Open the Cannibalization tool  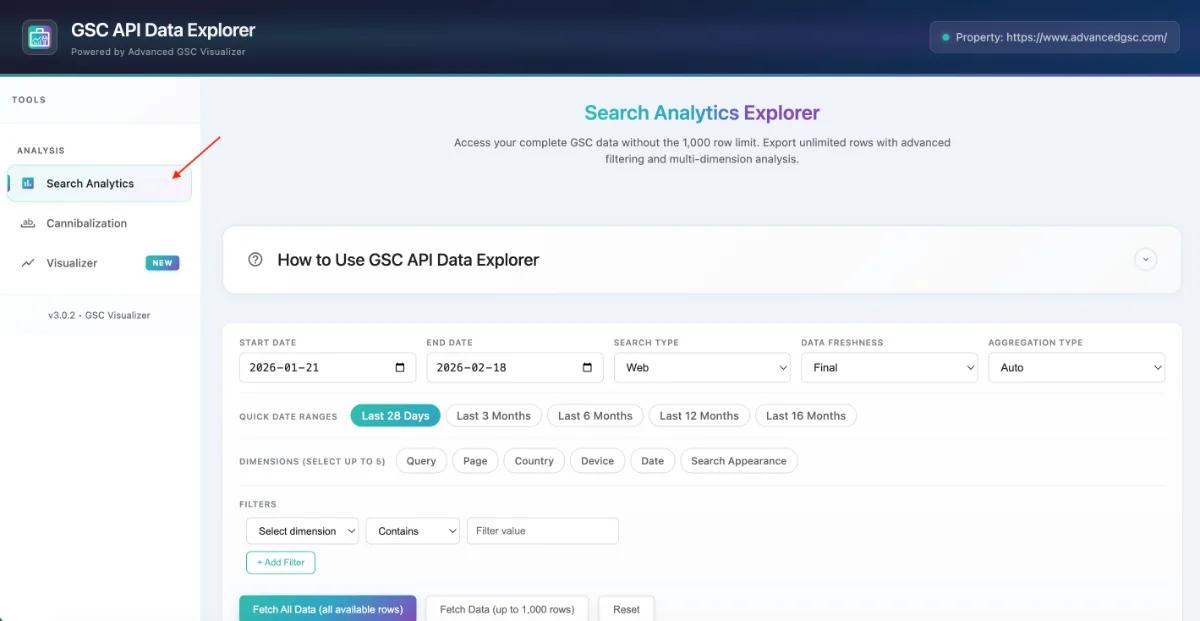(x=99, y=224)
